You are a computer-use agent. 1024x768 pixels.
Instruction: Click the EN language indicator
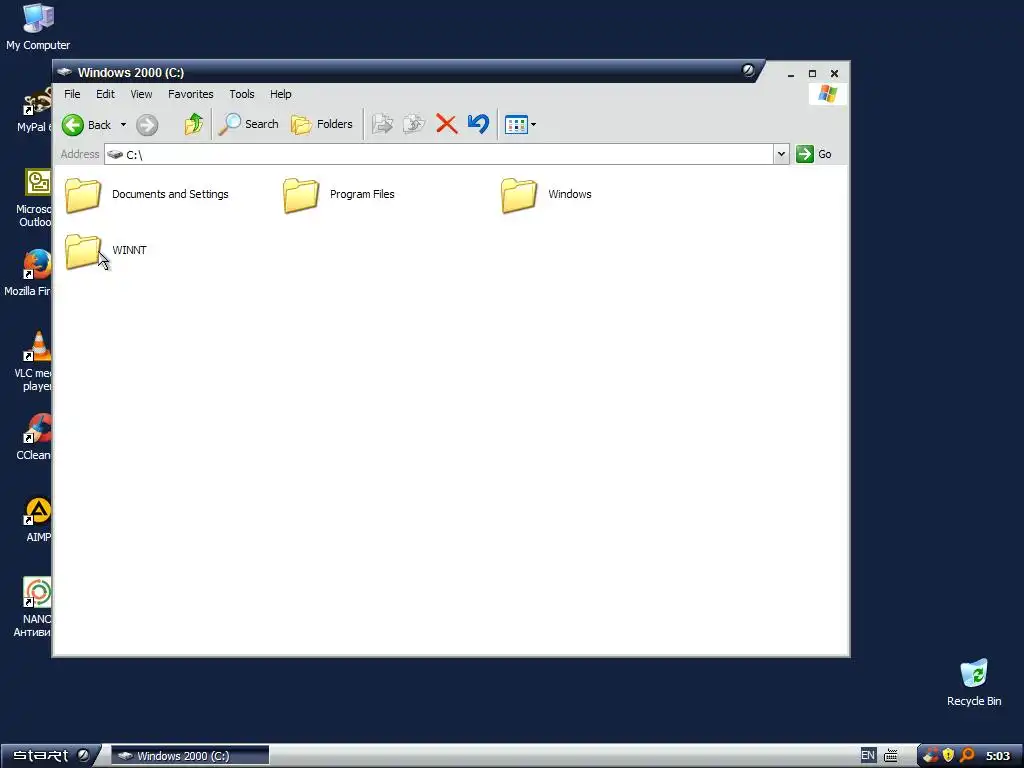[x=867, y=756]
